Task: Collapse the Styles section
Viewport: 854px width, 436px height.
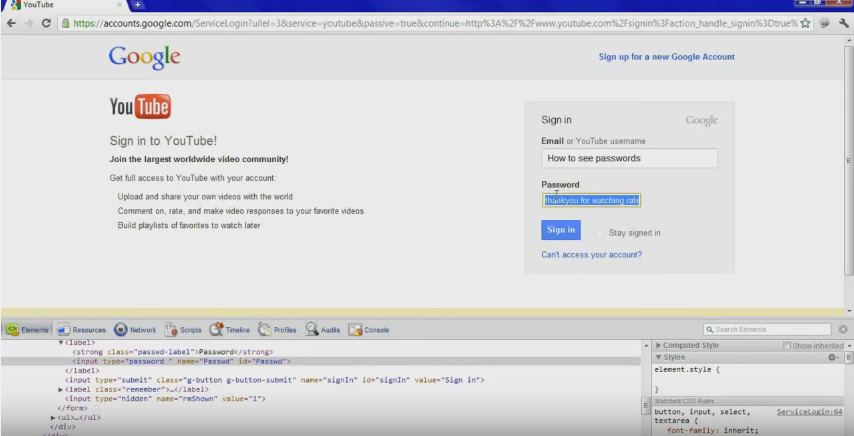Action: 658,357
